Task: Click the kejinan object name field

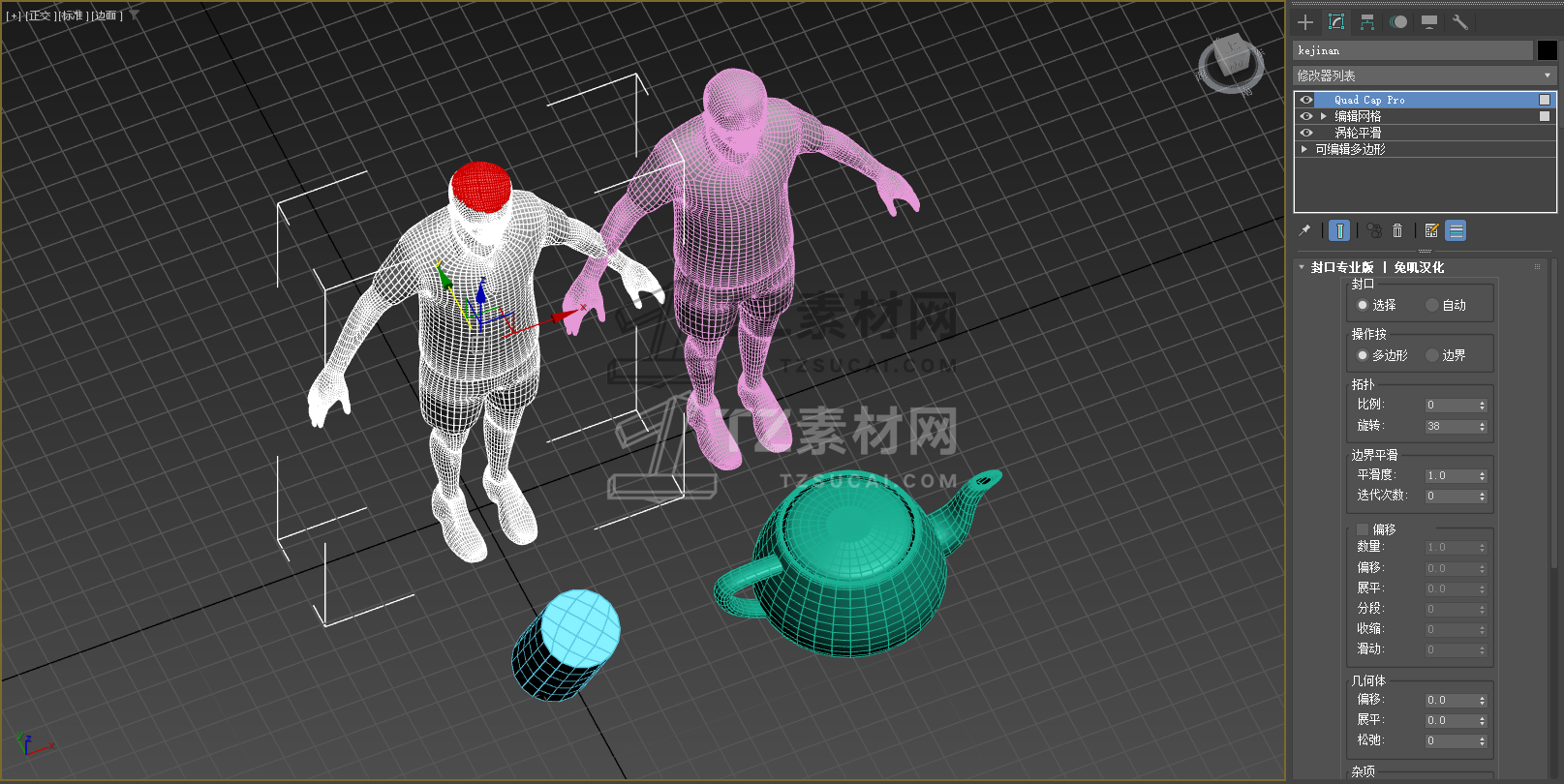Action: coord(1413,50)
